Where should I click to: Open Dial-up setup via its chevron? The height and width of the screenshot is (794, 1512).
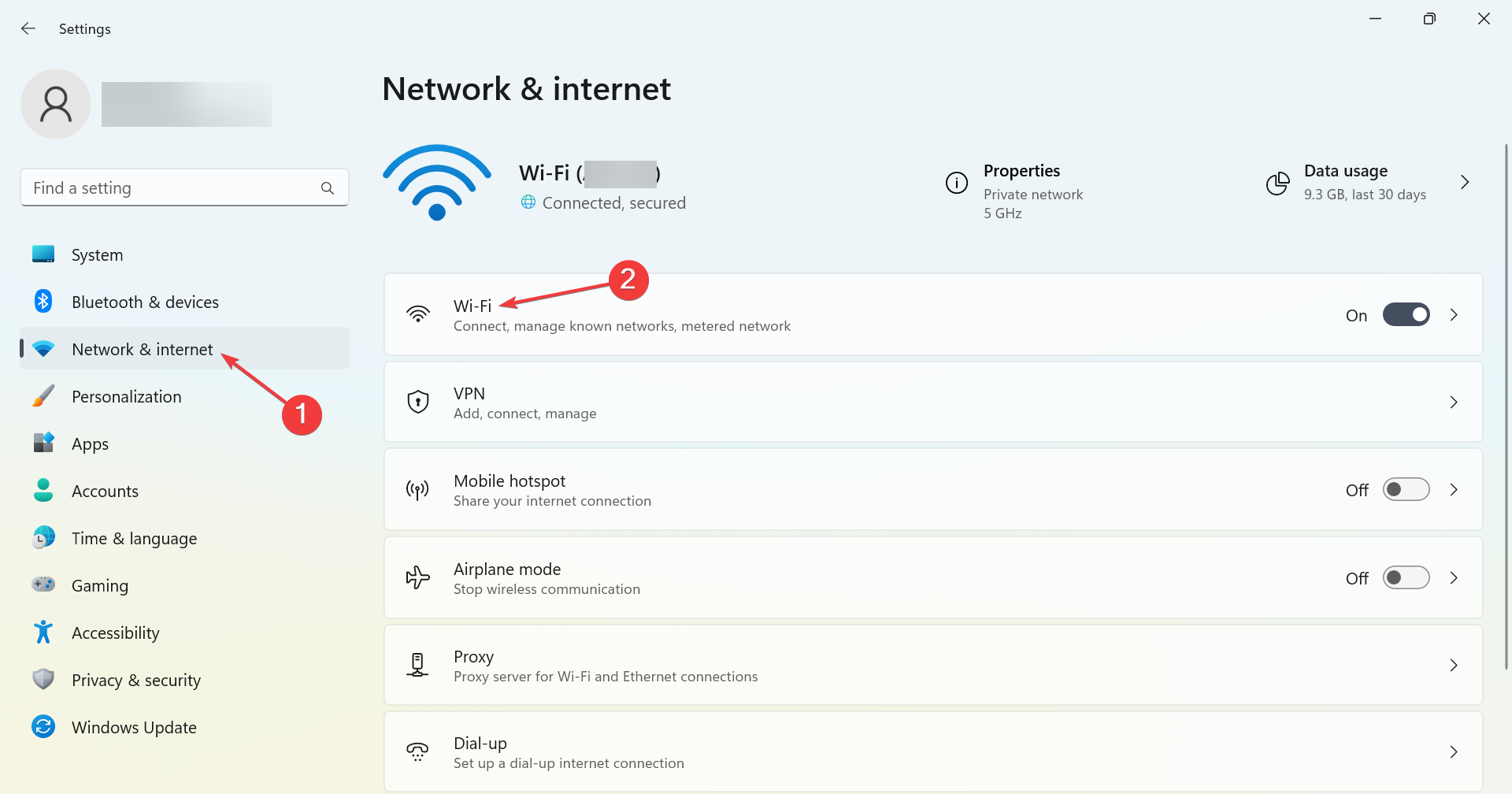click(x=1454, y=752)
